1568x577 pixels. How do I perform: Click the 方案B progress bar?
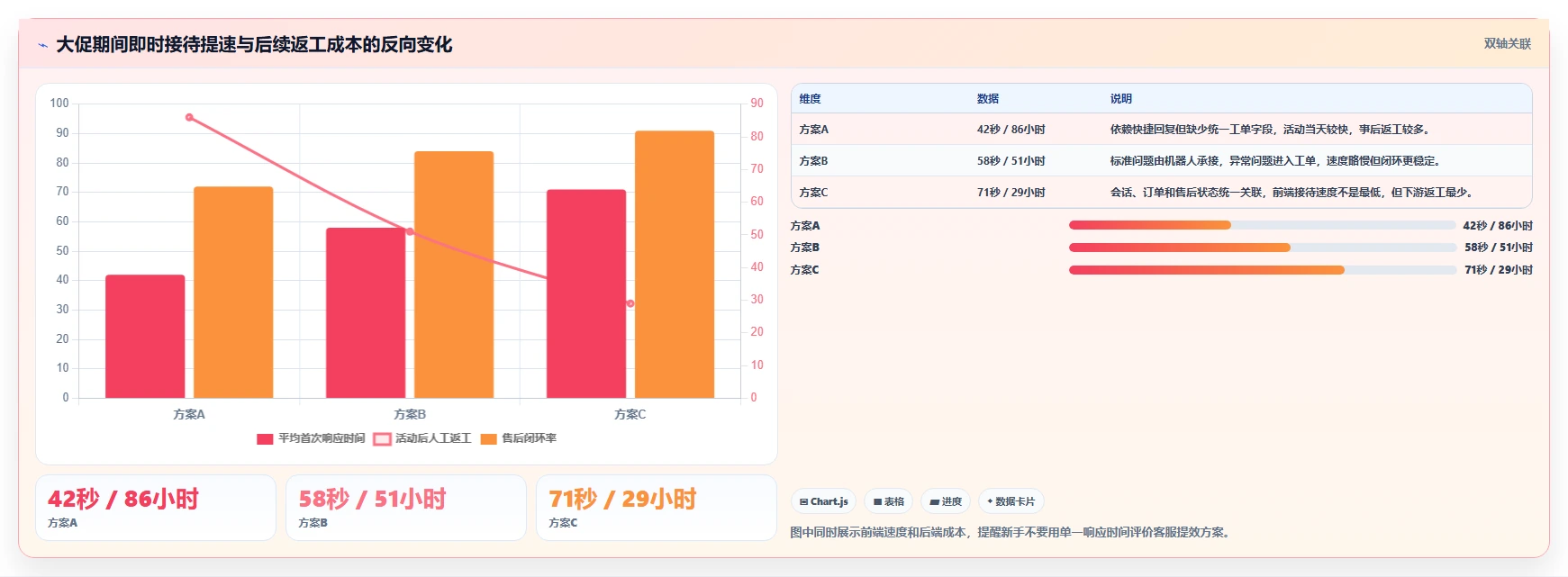click(1262, 248)
